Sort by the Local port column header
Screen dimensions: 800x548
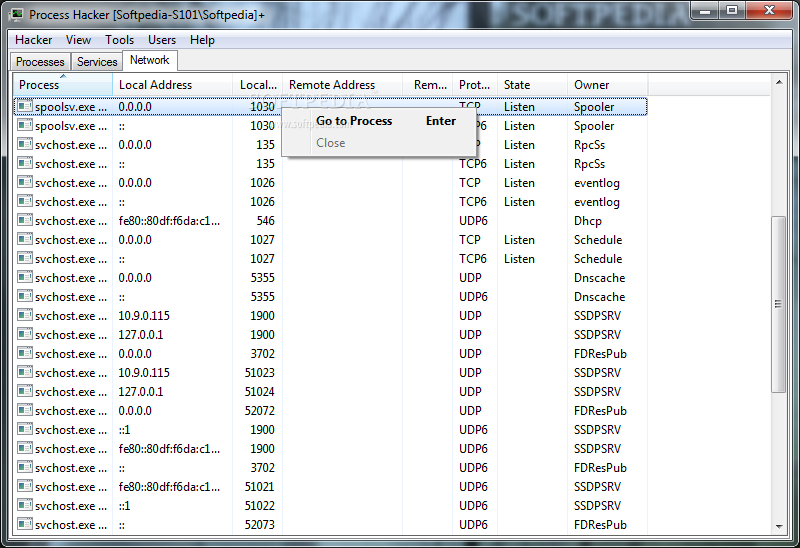click(x=258, y=85)
